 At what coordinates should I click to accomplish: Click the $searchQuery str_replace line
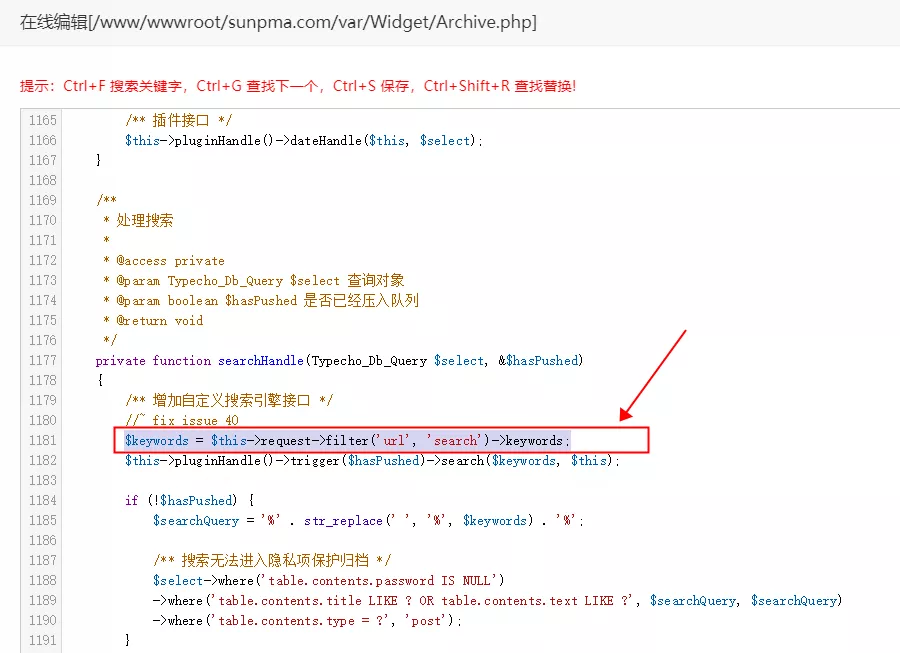coord(368,520)
